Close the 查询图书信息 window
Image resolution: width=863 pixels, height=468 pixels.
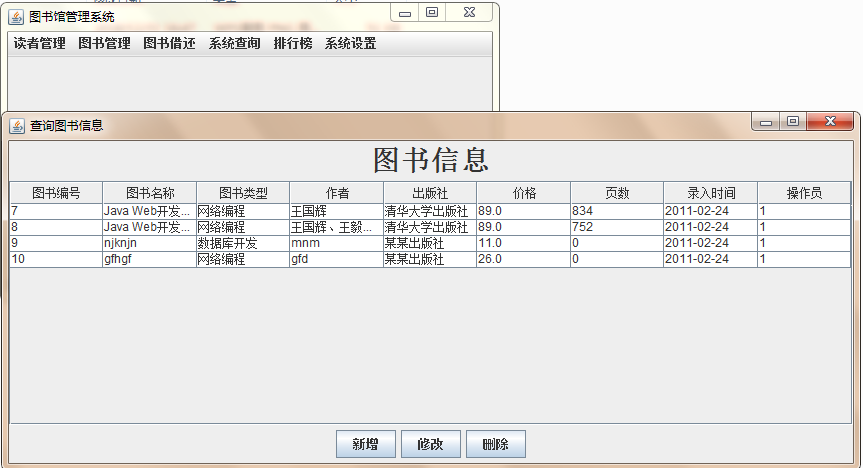(830, 122)
